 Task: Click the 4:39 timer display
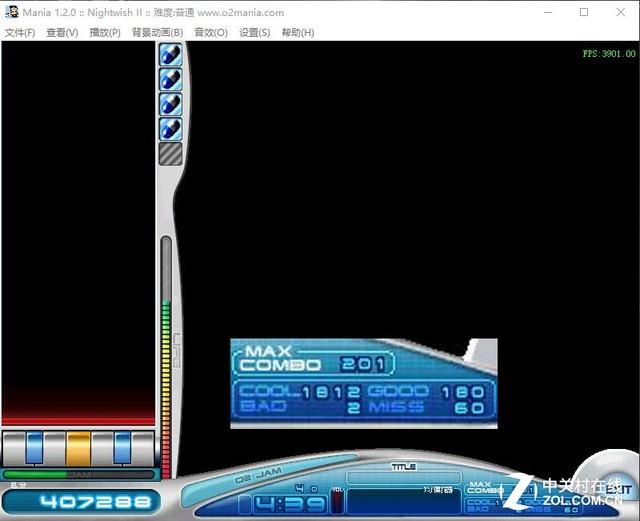click(x=290, y=505)
